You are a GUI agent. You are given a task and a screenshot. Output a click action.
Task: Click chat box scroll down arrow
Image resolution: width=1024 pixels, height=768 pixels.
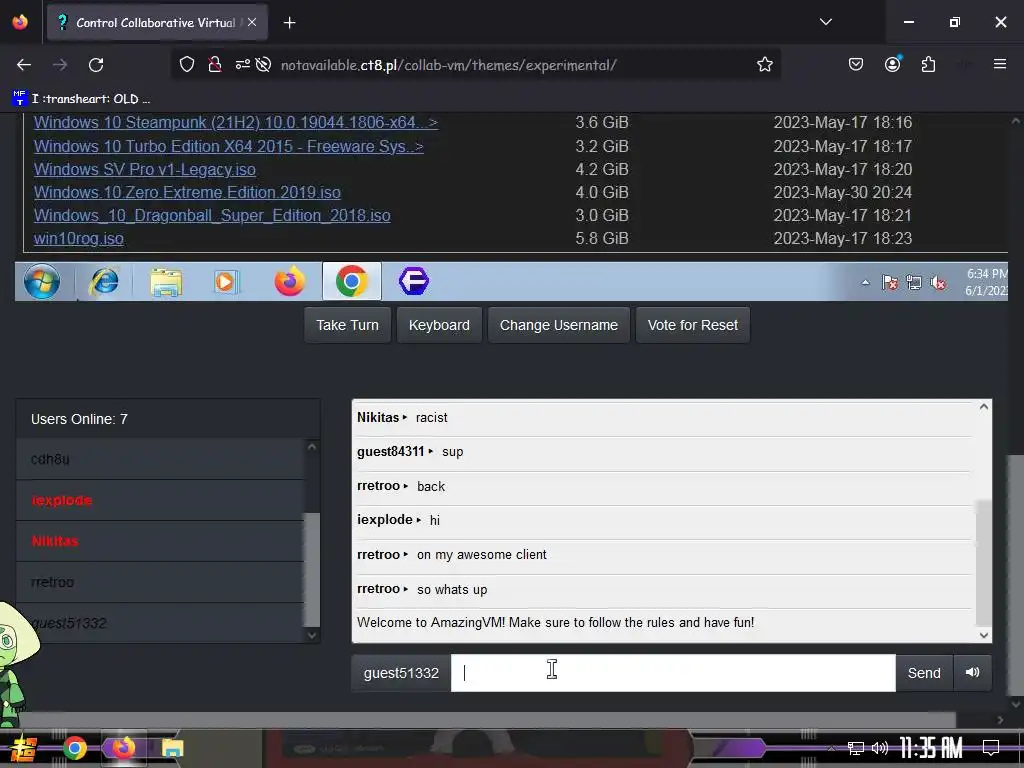(x=984, y=635)
